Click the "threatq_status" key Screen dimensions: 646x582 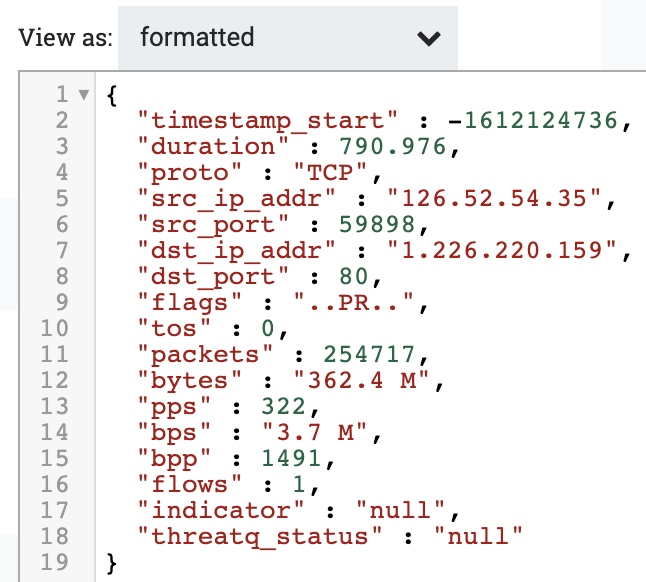point(260,538)
